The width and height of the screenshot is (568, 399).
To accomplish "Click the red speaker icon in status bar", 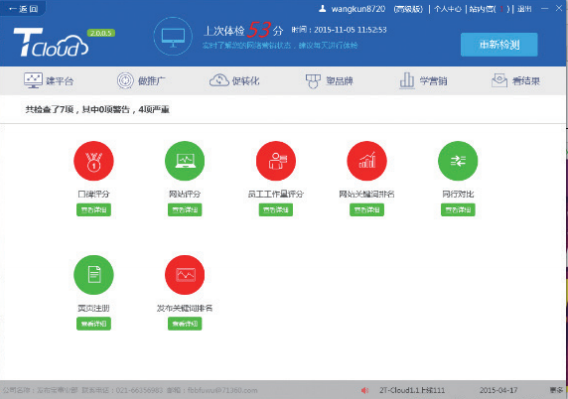I will coord(365,390).
